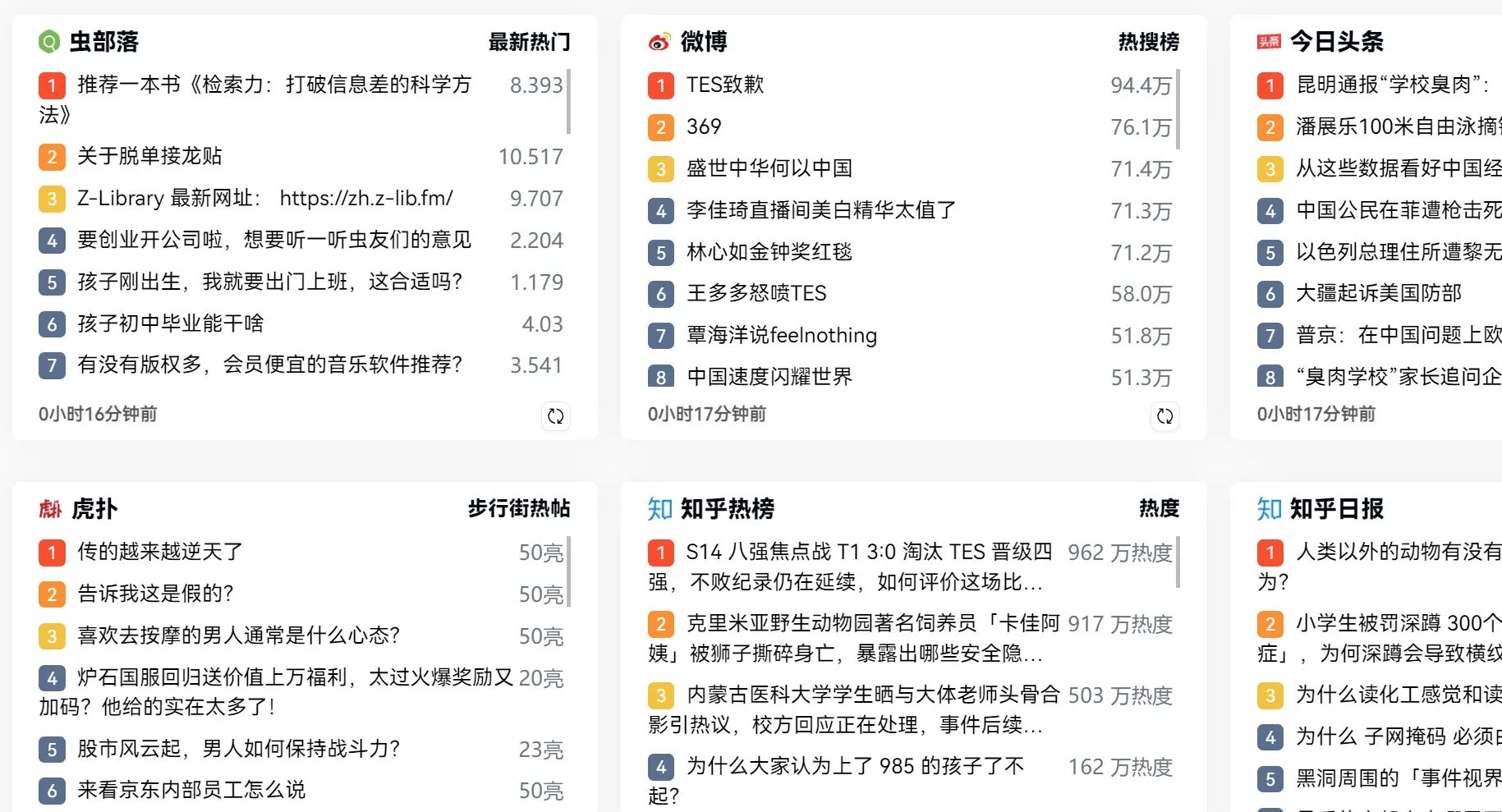
Task: Open 知乎日报 item 黑洞周围的「事件视界
Action: (1399, 778)
